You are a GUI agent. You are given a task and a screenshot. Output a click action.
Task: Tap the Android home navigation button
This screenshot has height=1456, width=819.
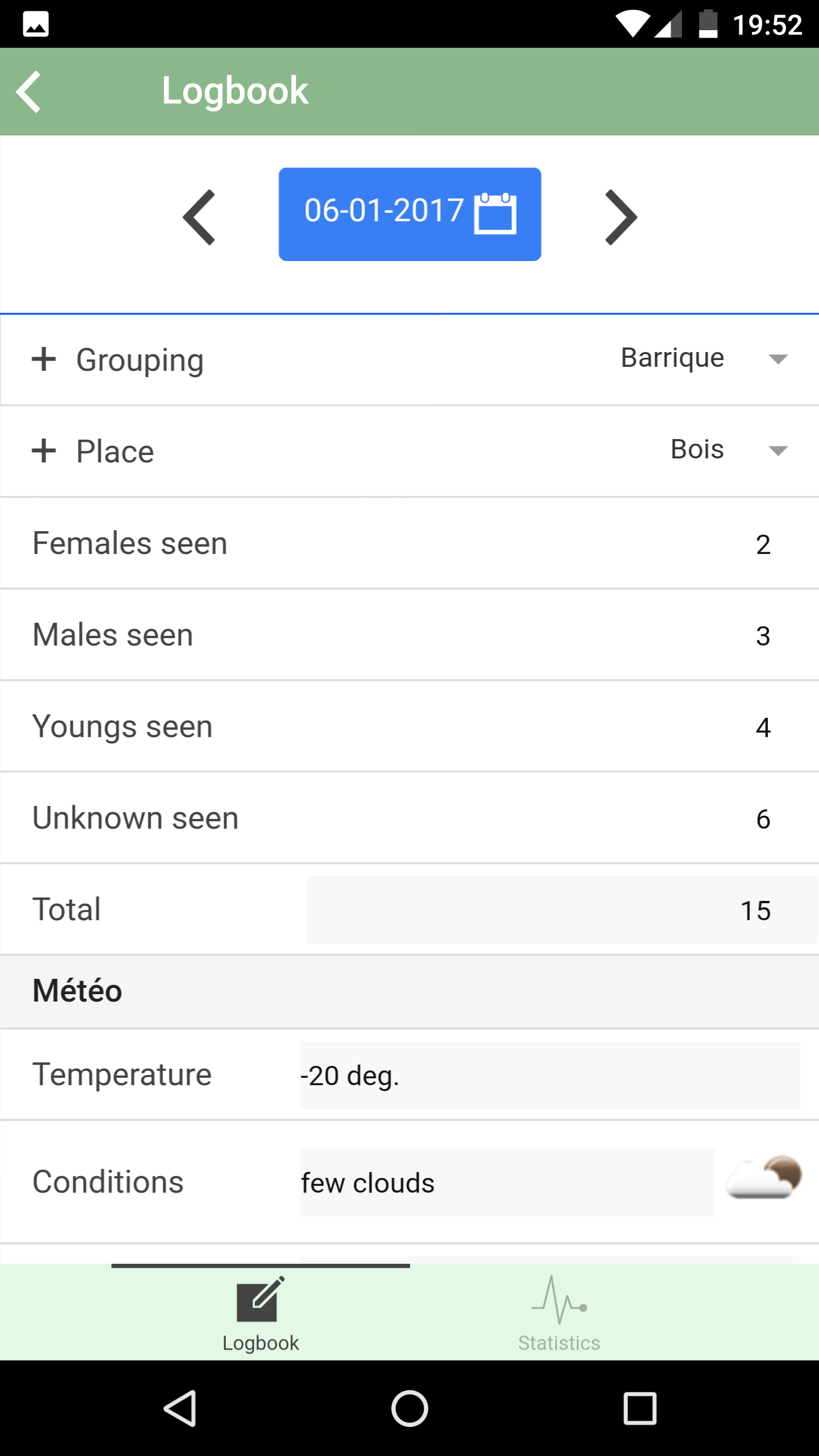(409, 1409)
